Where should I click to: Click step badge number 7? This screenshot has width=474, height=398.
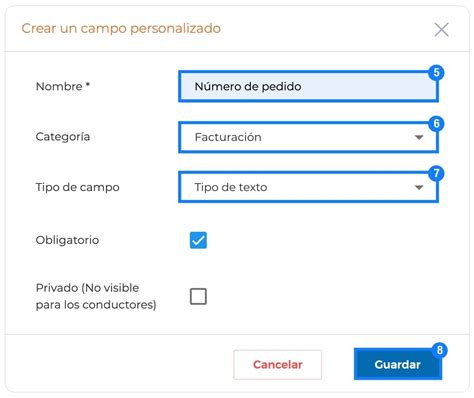pyautogui.click(x=436, y=174)
